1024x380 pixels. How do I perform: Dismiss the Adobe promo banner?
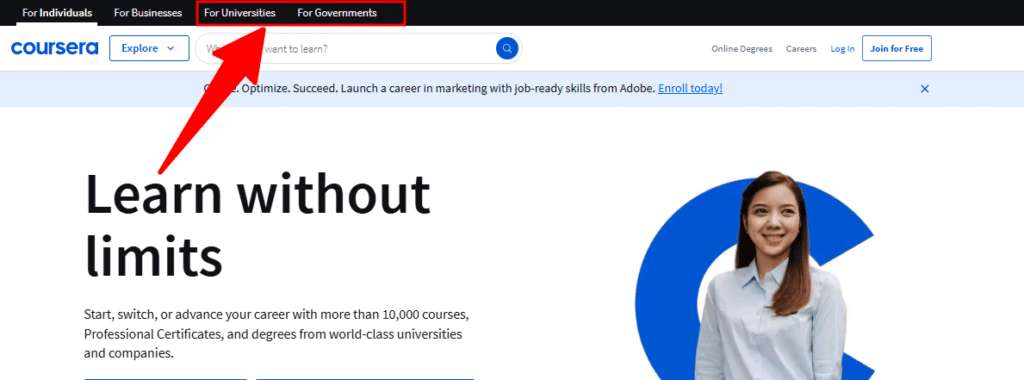point(925,89)
